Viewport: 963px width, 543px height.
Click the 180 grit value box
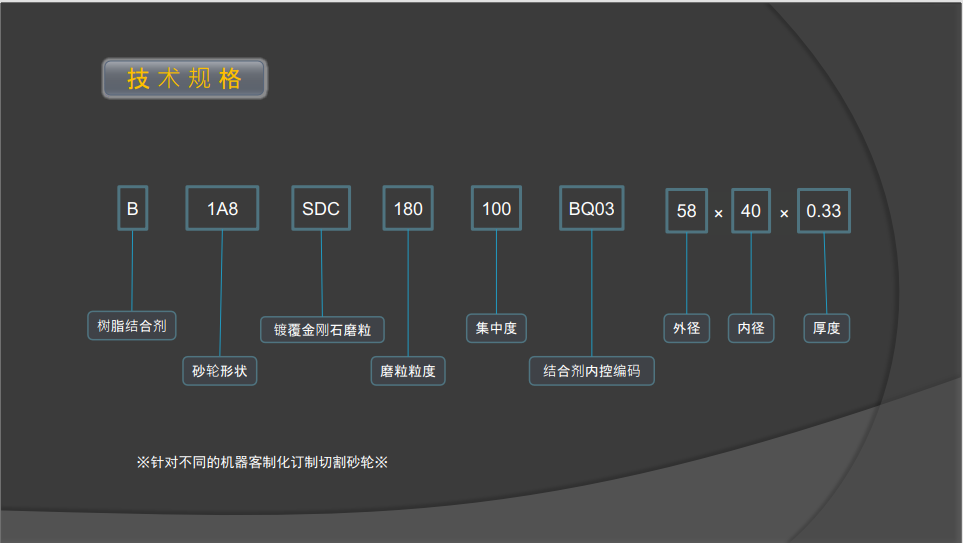click(408, 209)
